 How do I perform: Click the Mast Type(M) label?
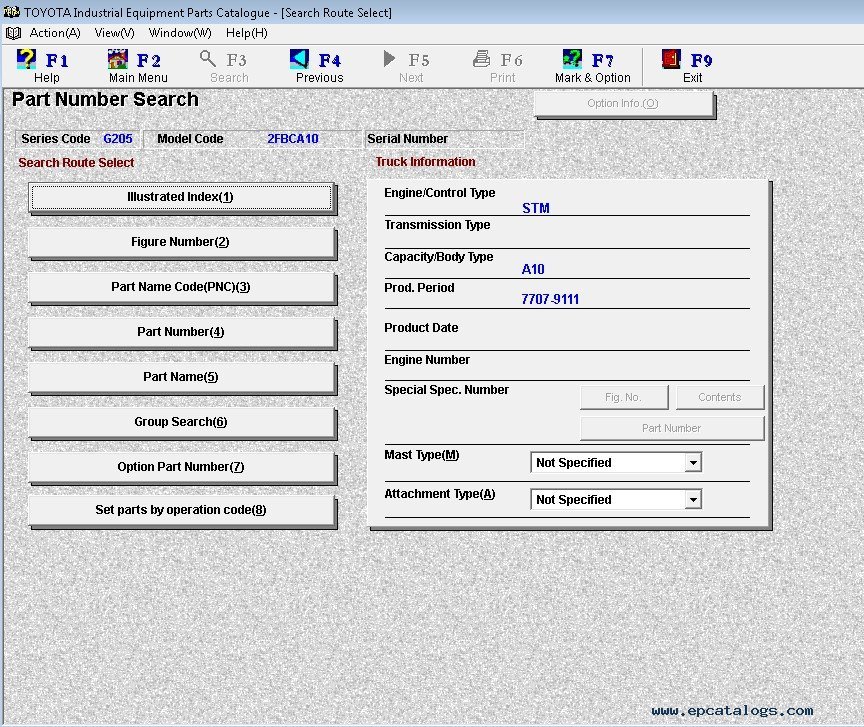(x=422, y=455)
